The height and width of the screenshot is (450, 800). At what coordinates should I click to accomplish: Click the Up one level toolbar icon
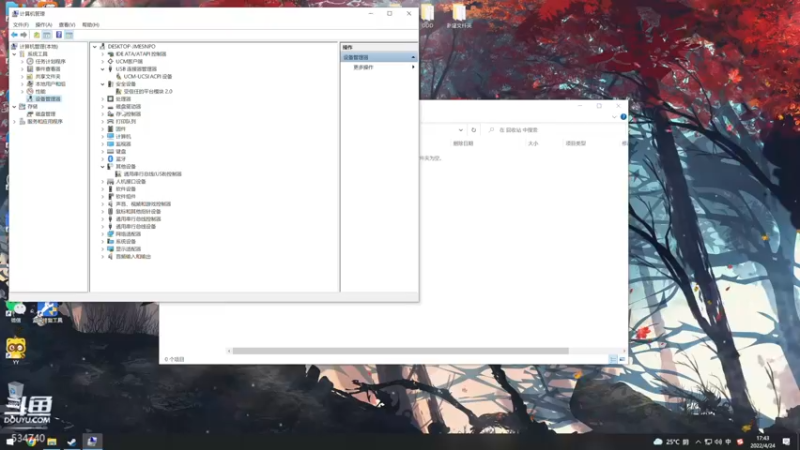point(37,35)
